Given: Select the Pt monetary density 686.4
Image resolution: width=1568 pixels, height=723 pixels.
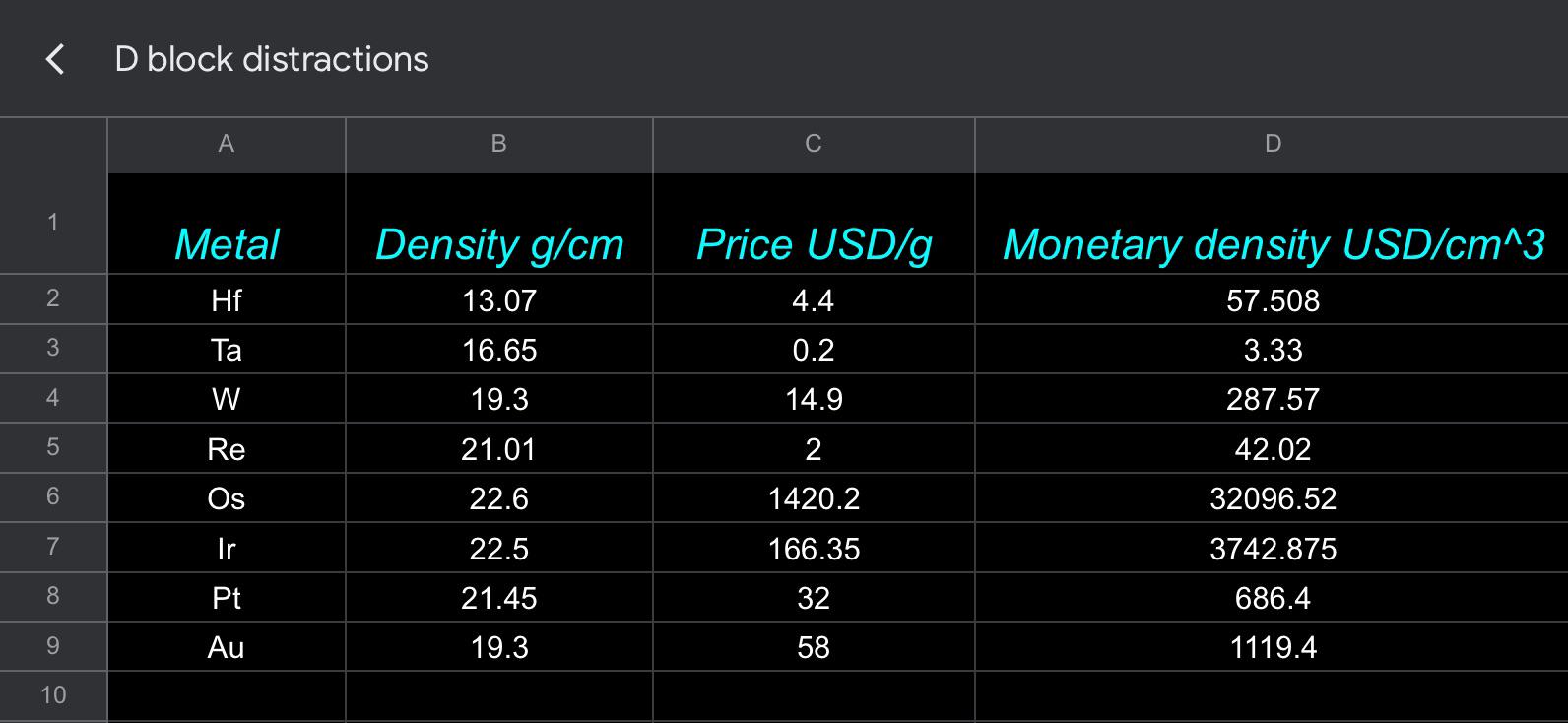Looking at the screenshot, I should pyautogui.click(x=1273, y=598).
